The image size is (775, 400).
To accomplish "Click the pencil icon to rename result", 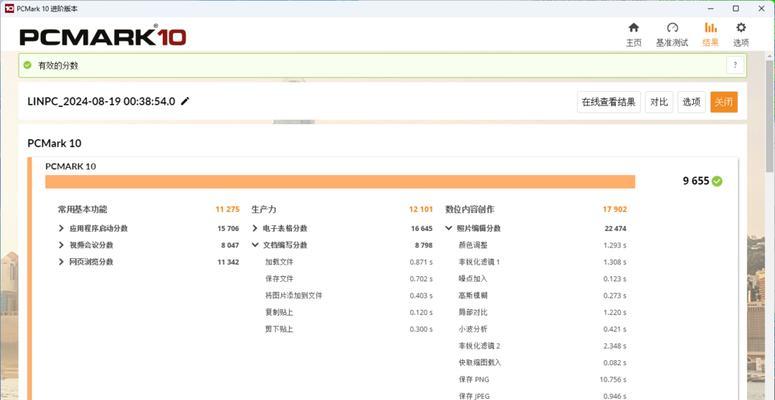I will click(x=185, y=101).
